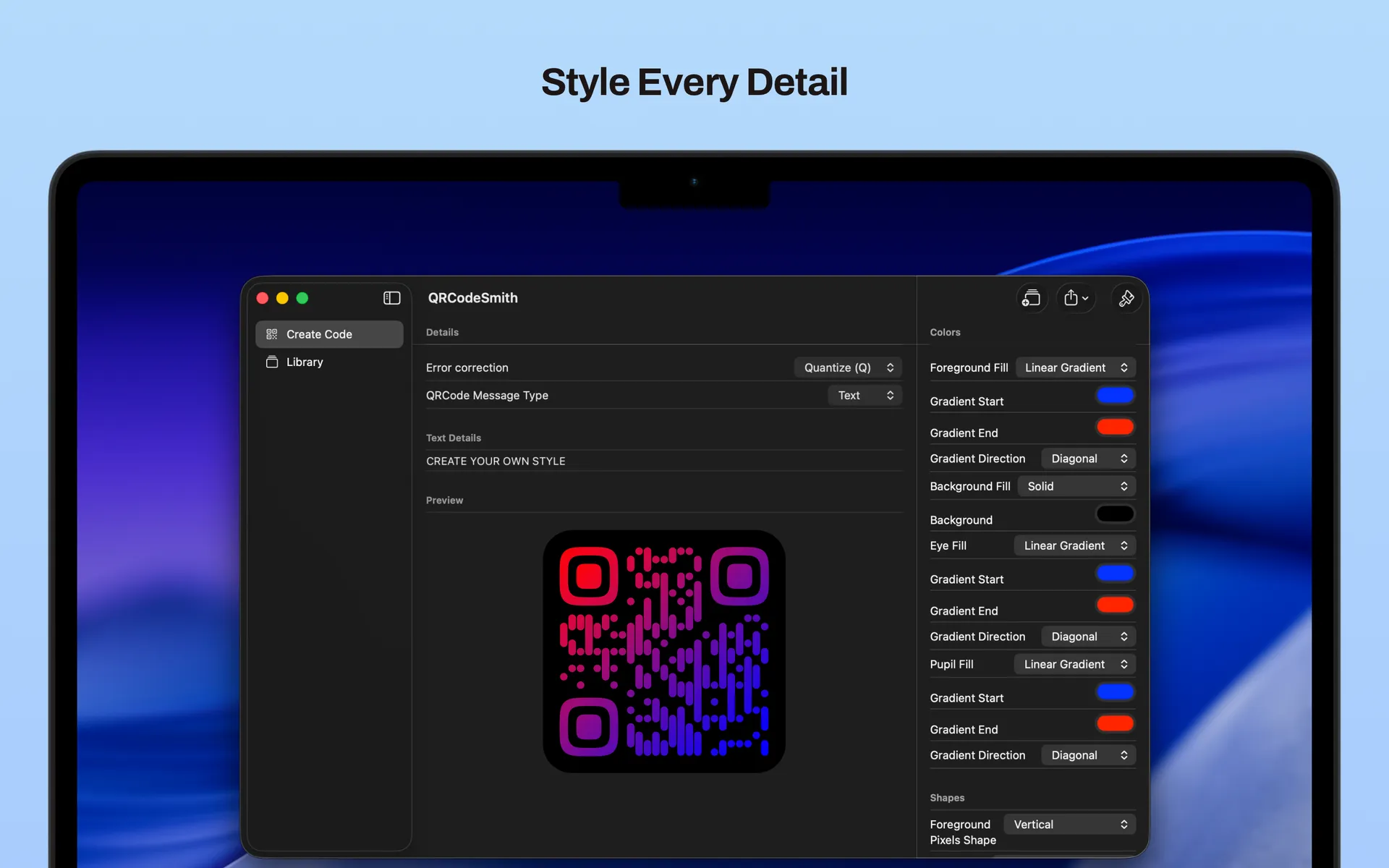Image resolution: width=1389 pixels, height=868 pixels.
Task: Open Foreground Pixels Shape Vertical dropdown
Action: [x=1069, y=825]
